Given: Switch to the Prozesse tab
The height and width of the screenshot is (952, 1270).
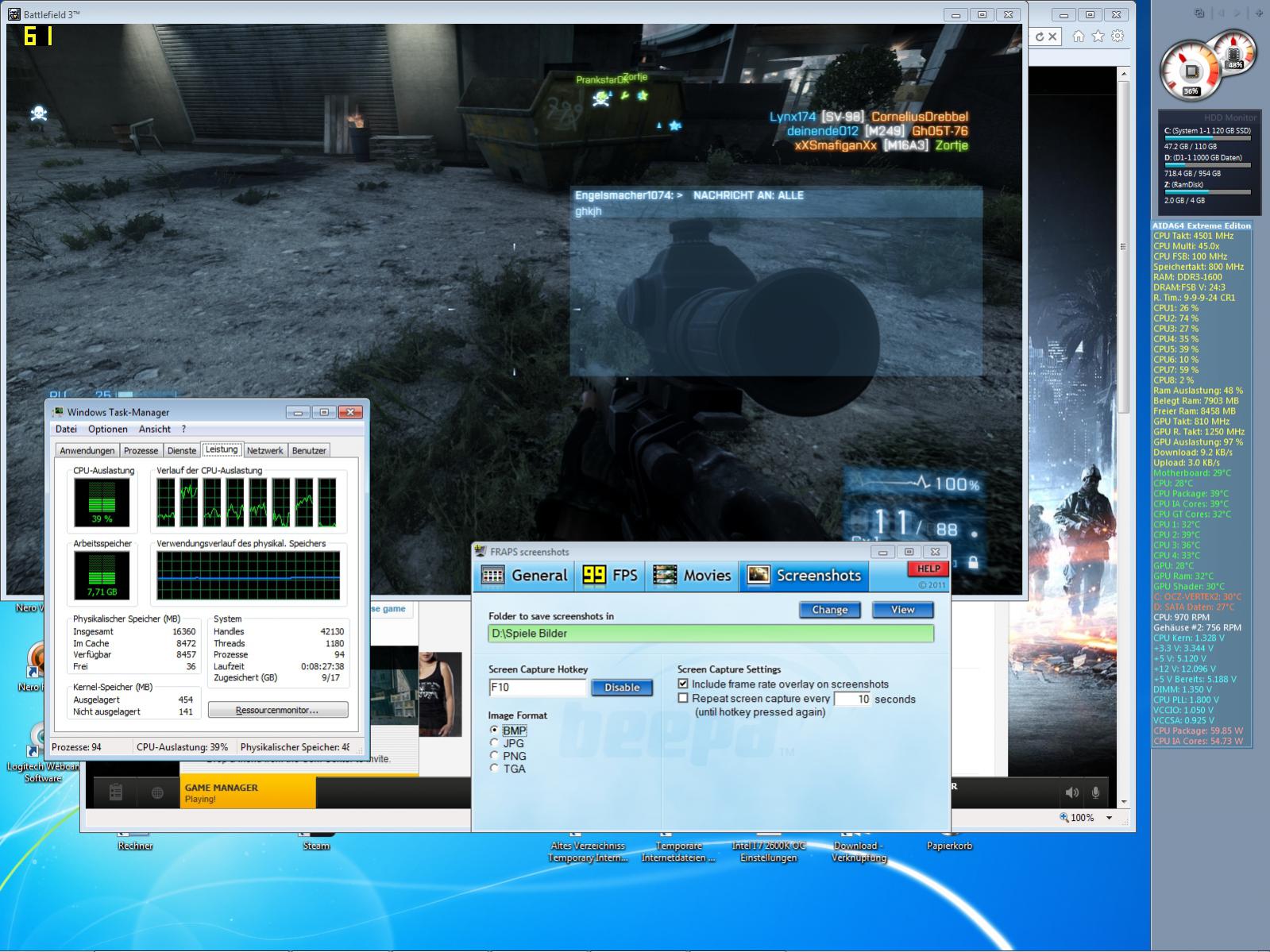Looking at the screenshot, I should tap(141, 450).
